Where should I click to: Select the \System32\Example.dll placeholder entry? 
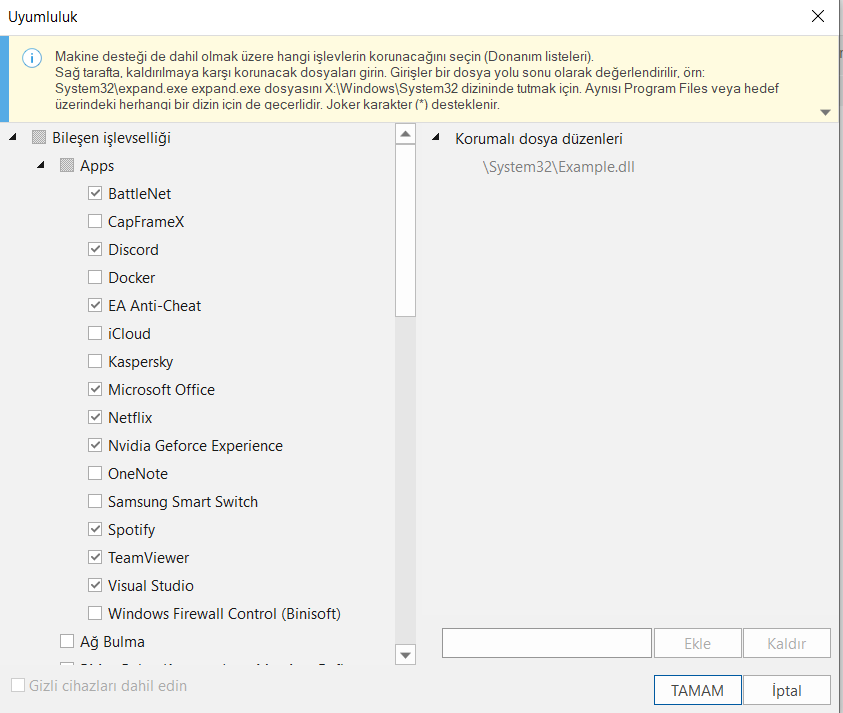(559, 167)
